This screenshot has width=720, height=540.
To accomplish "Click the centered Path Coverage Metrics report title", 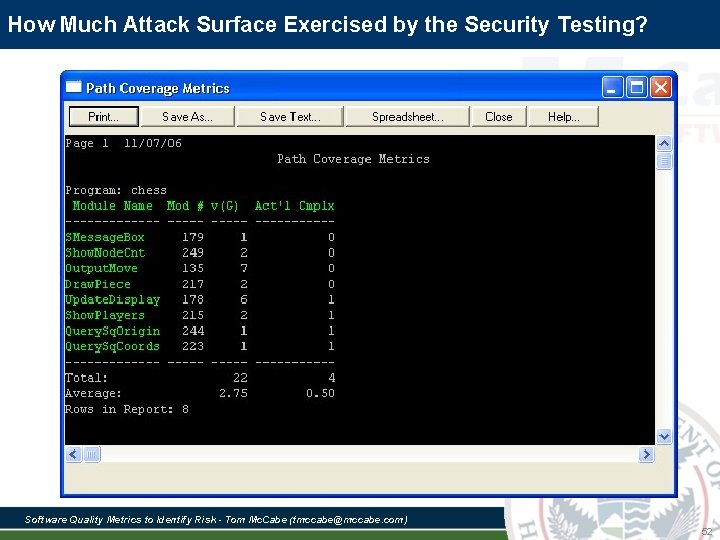I will click(354, 159).
